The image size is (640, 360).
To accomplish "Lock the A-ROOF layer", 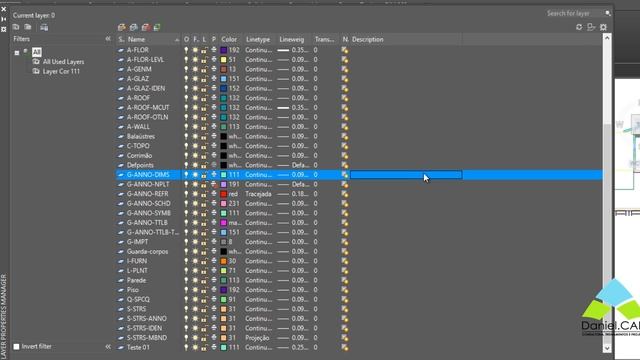I will pyautogui.click(x=204, y=98).
